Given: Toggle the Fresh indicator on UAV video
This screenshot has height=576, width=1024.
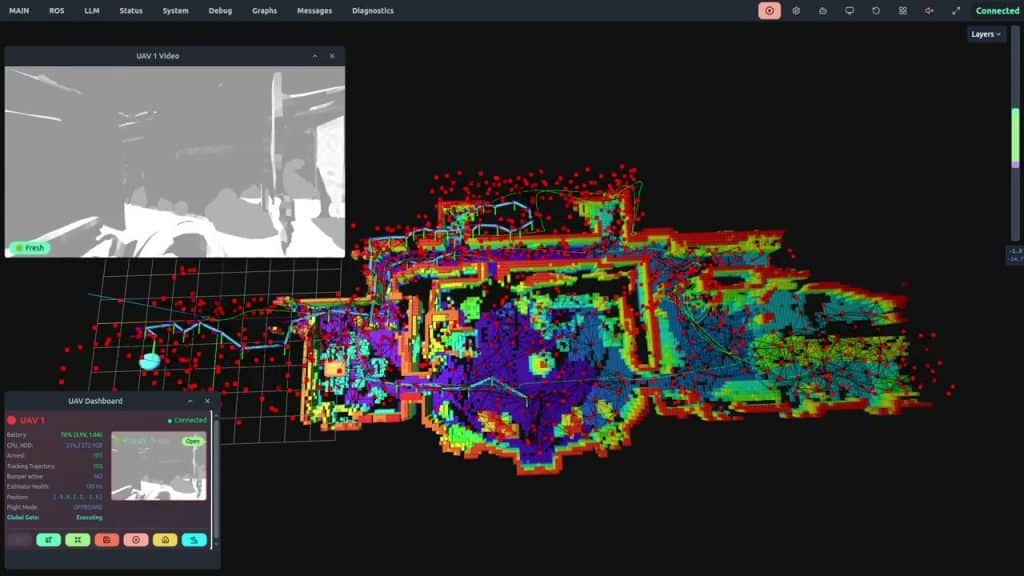Looking at the screenshot, I should (x=30, y=247).
